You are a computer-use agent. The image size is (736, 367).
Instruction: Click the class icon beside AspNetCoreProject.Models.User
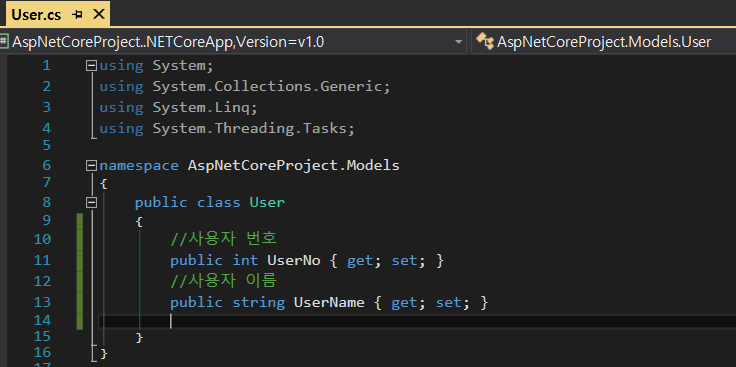(485, 42)
